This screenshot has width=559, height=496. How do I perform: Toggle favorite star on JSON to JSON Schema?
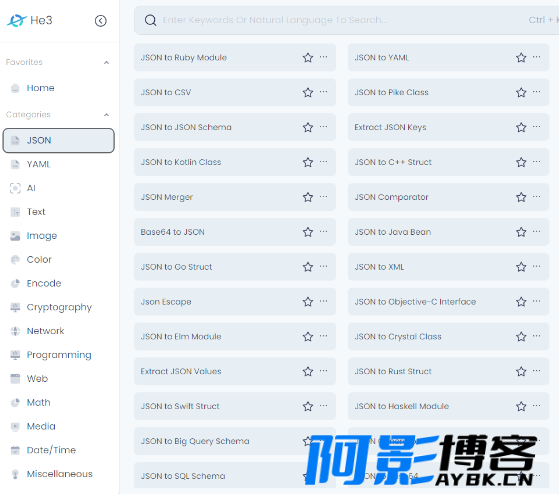pos(308,127)
